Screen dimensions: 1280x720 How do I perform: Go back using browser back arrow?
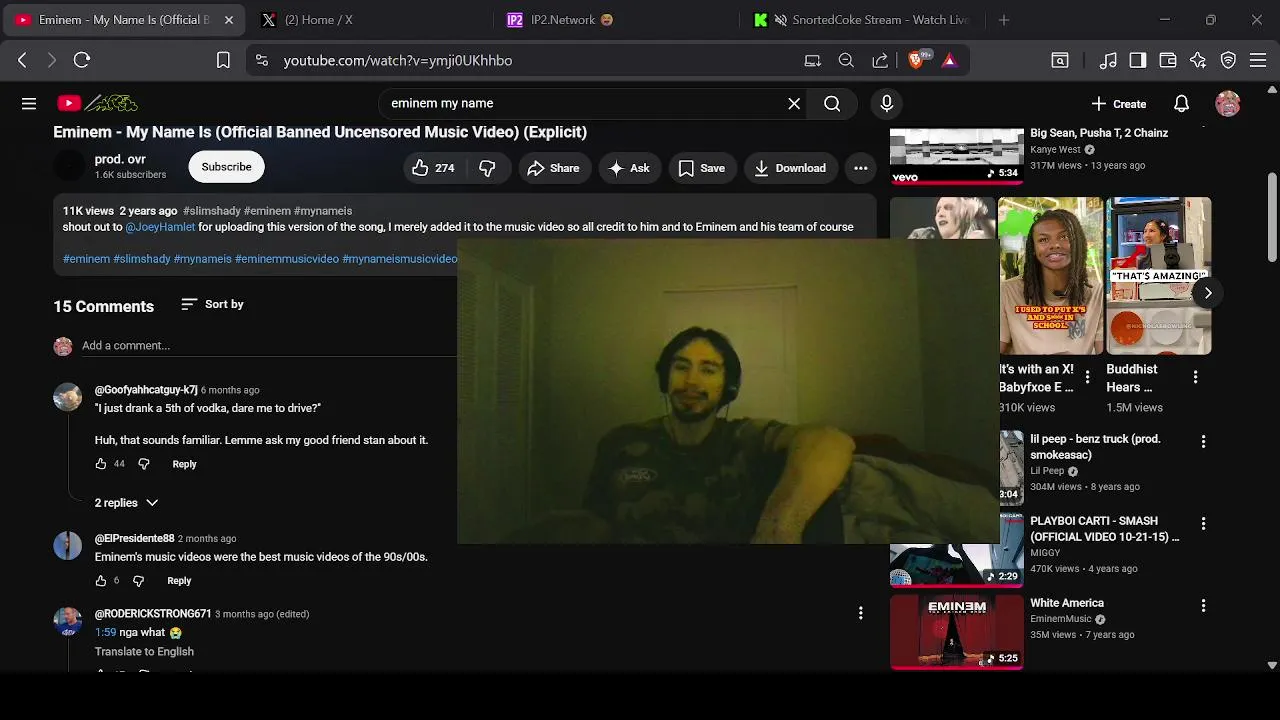click(22, 60)
